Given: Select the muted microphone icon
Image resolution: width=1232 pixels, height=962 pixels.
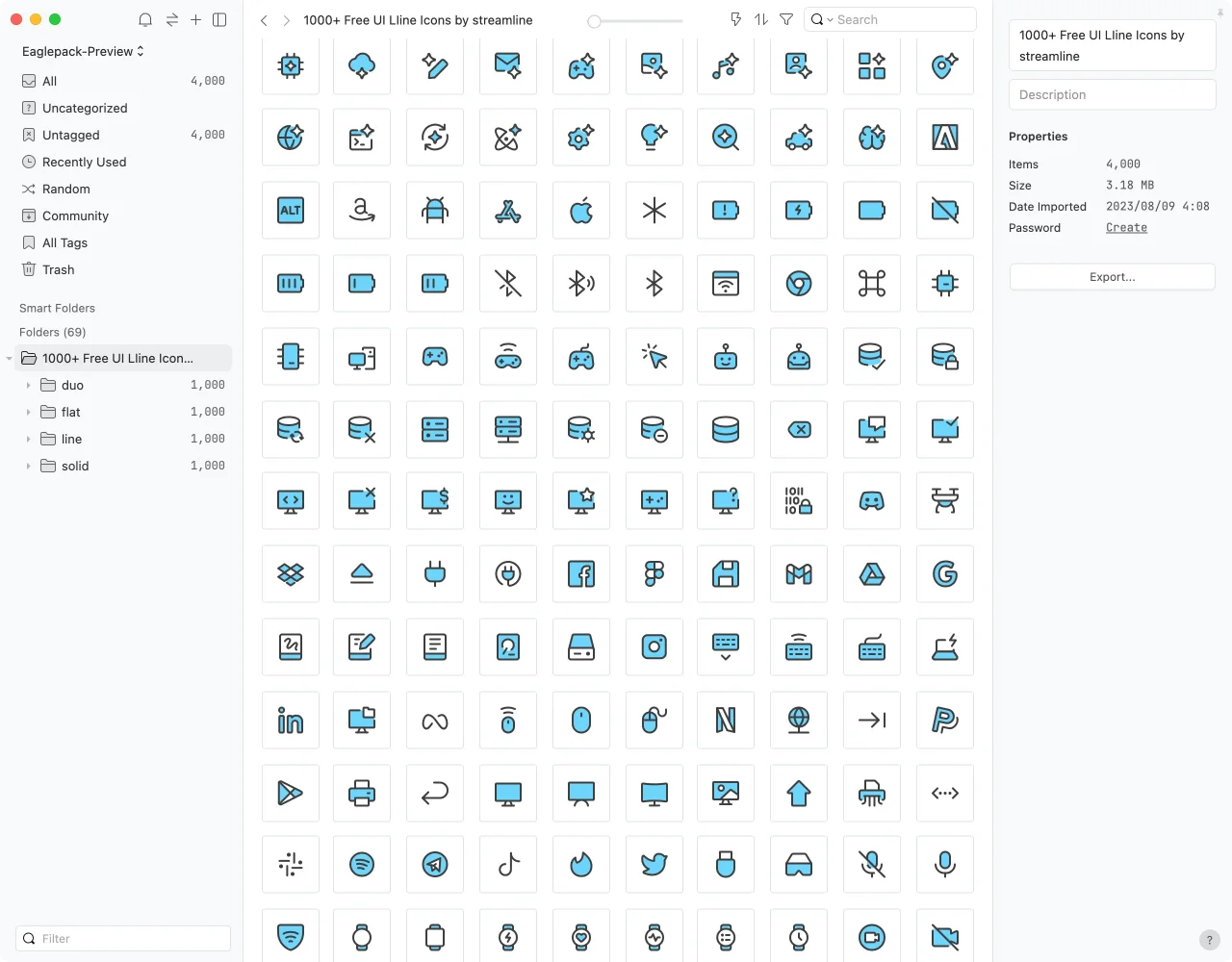Looking at the screenshot, I should pos(872,865).
